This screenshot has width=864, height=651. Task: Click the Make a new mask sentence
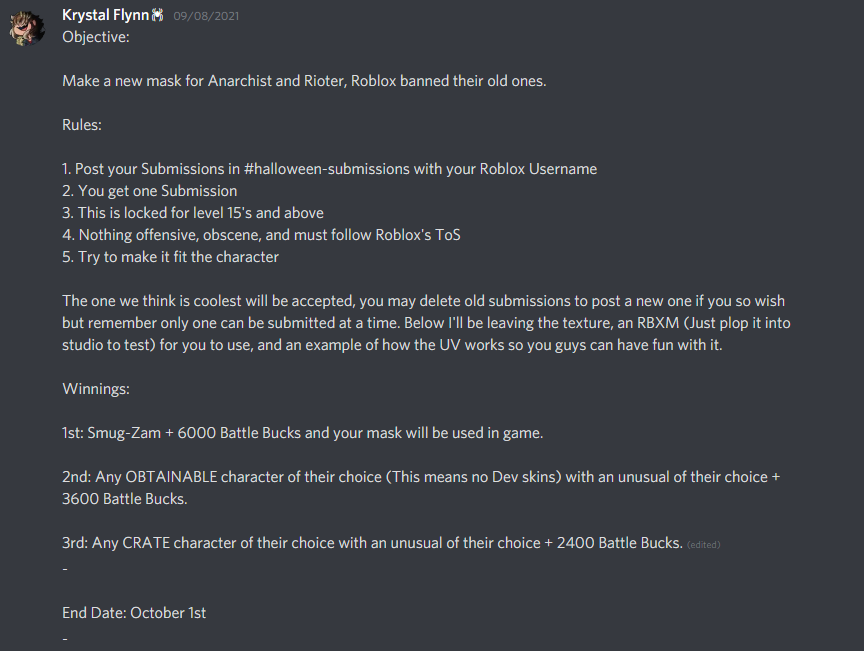[304, 81]
